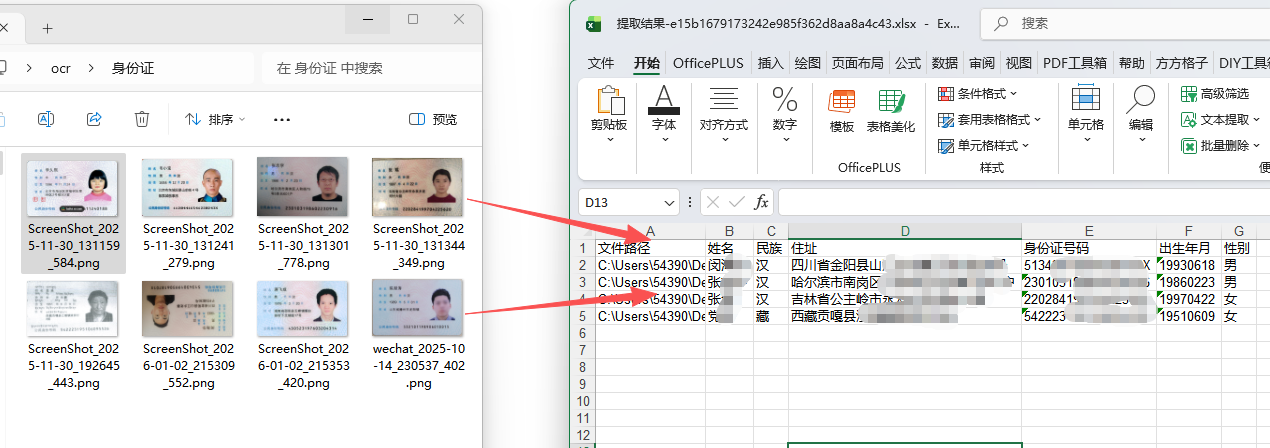Switch to the 视图 ribbon tab
1270x448 pixels.
(x=1018, y=63)
